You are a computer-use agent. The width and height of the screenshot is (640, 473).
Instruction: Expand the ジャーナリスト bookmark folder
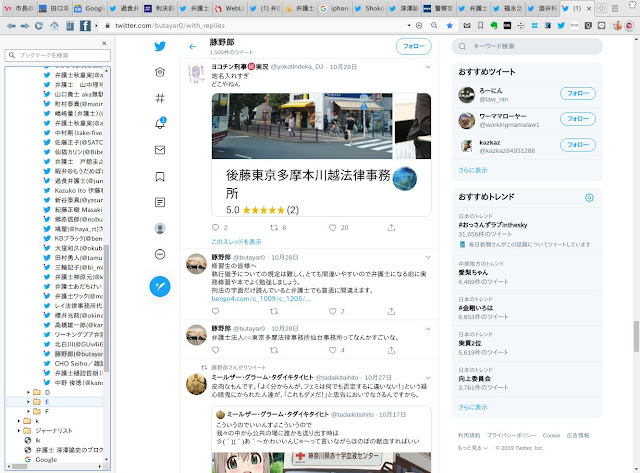point(18,431)
